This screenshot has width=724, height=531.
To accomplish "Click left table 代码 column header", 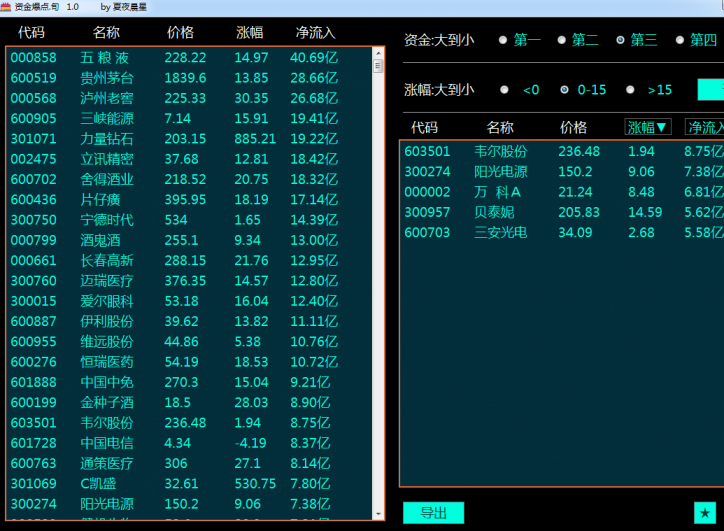I will point(31,32).
